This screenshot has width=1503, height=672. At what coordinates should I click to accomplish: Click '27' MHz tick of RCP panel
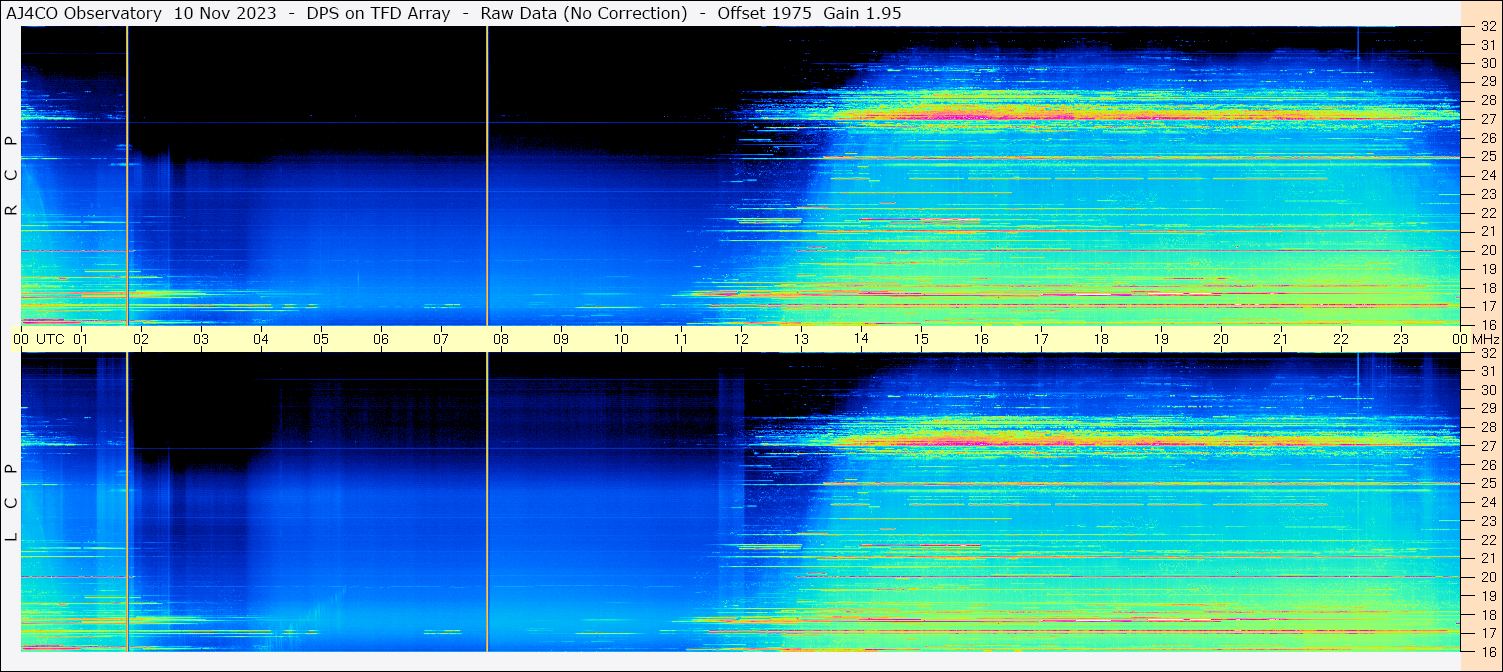pos(1487,119)
